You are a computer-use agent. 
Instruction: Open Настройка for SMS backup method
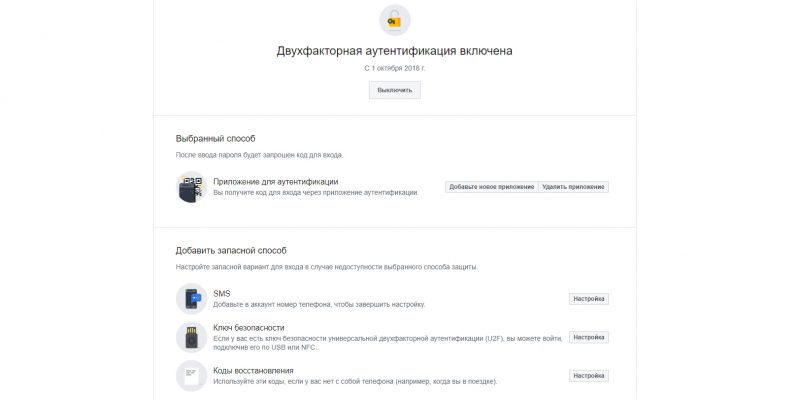589,298
